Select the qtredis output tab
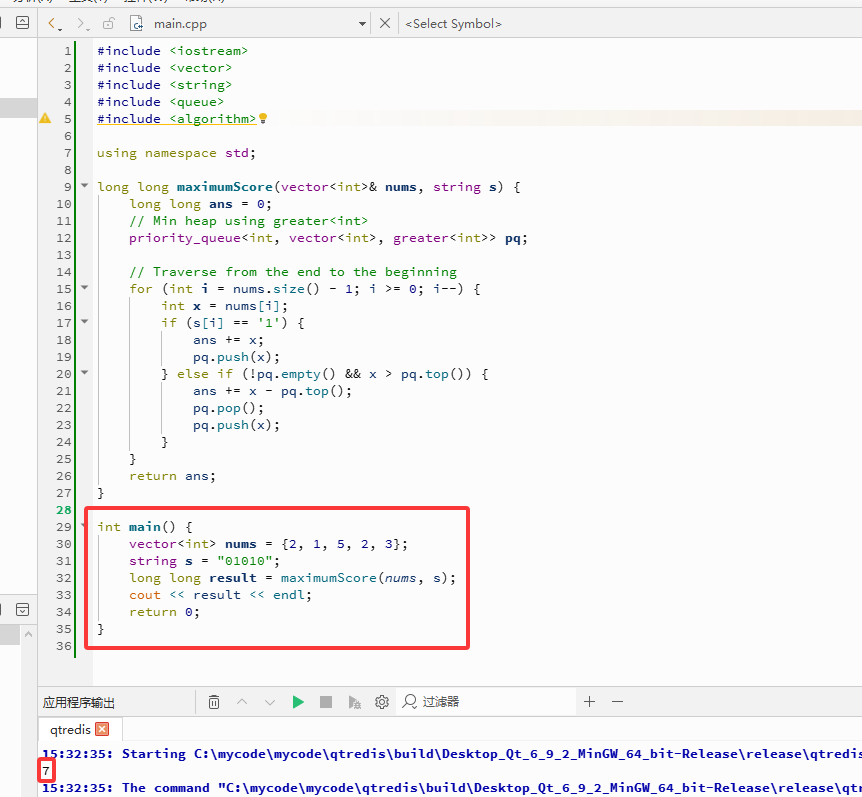Image resolution: width=862 pixels, height=797 pixels. coord(70,729)
